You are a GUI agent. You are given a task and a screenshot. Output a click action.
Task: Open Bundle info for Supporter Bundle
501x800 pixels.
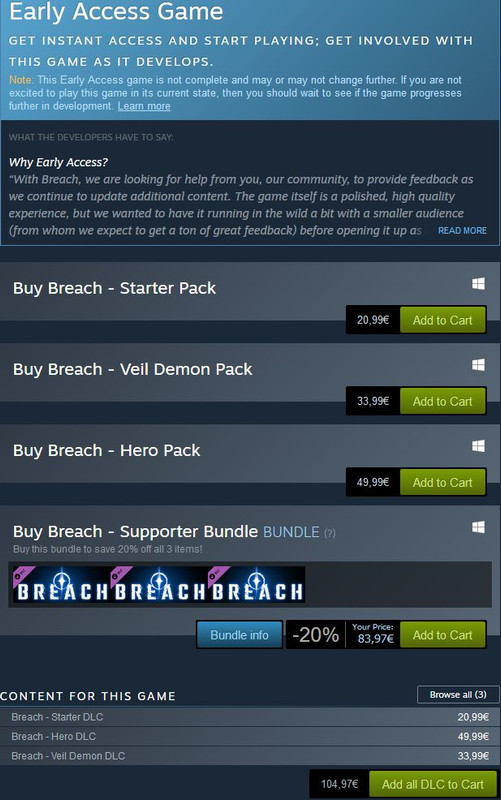pos(239,635)
